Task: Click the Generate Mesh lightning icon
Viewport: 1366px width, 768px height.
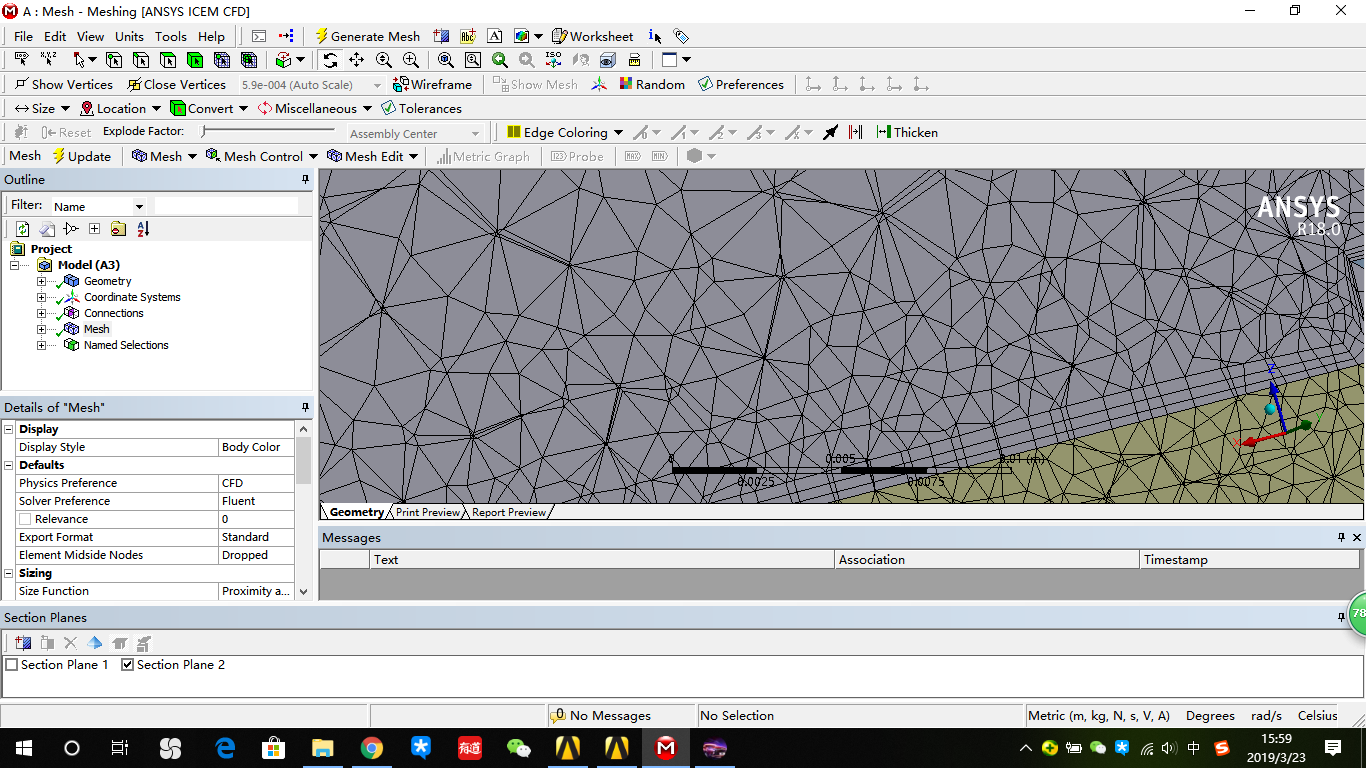Action: (x=321, y=36)
